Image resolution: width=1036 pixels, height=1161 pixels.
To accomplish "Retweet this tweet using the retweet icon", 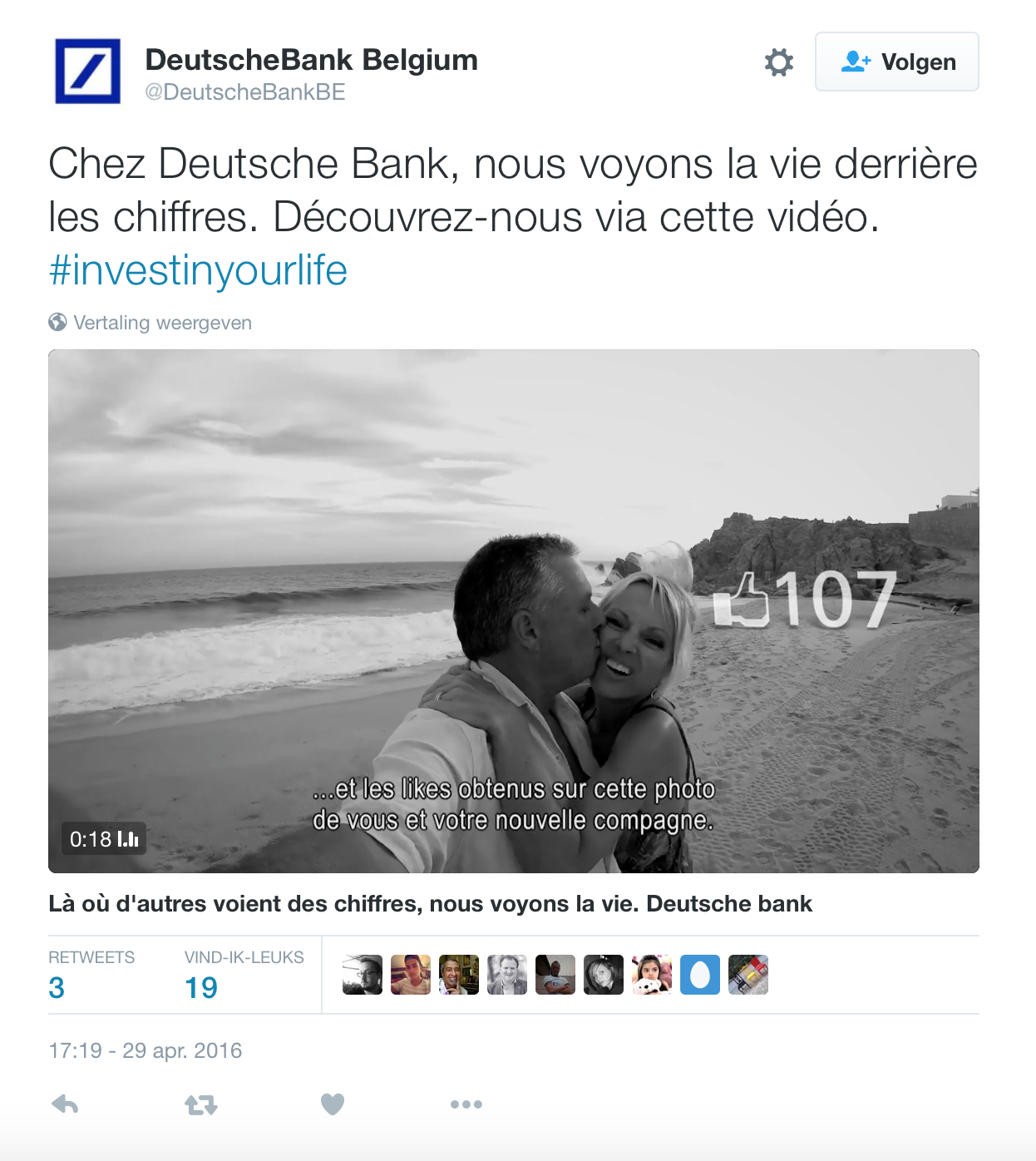I will [200, 1104].
